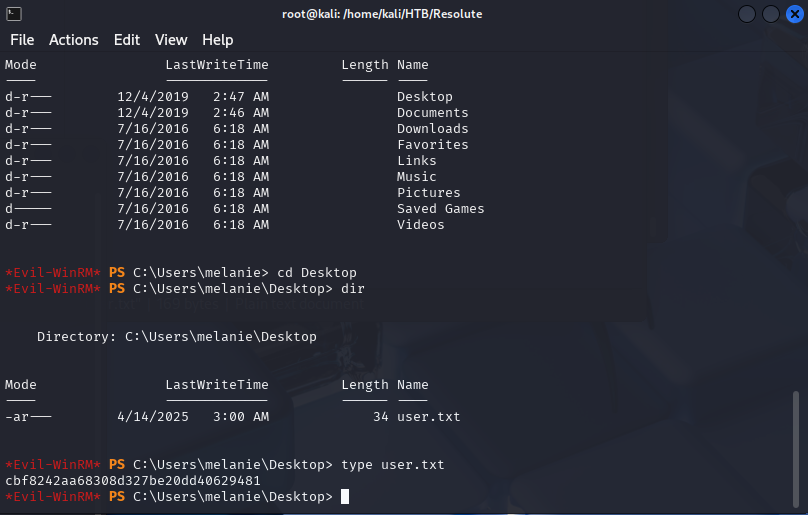Click the lower LastWriteTime column header
This screenshot has height=515, width=808.
pos(217,385)
